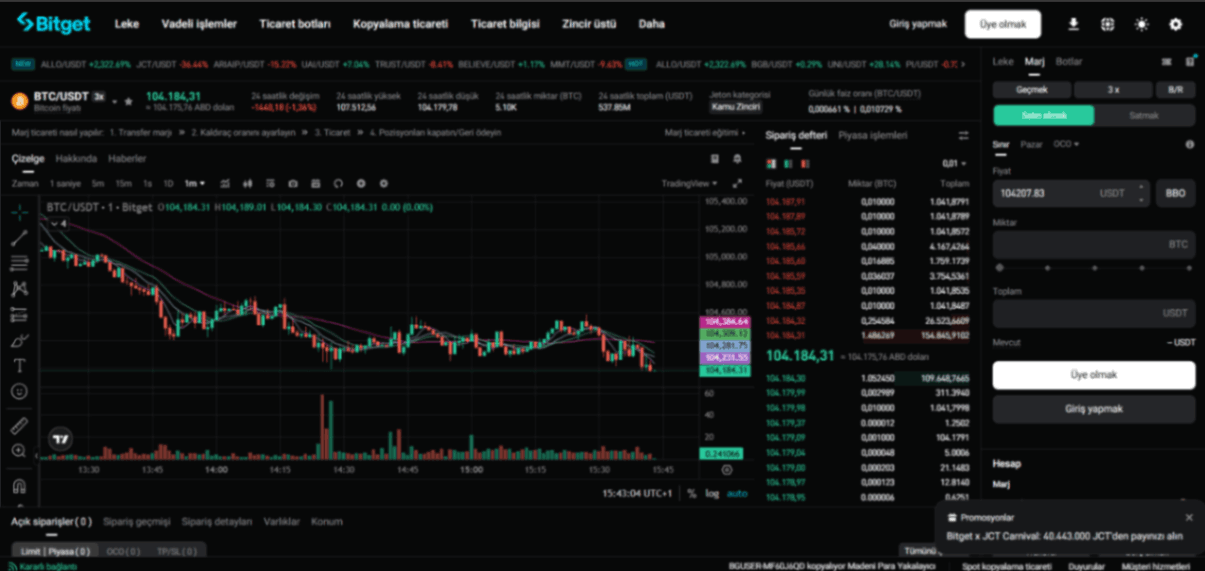Switch to the Botlar tab
Image resolution: width=1205 pixels, height=571 pixels.
tap(1069, 62)
